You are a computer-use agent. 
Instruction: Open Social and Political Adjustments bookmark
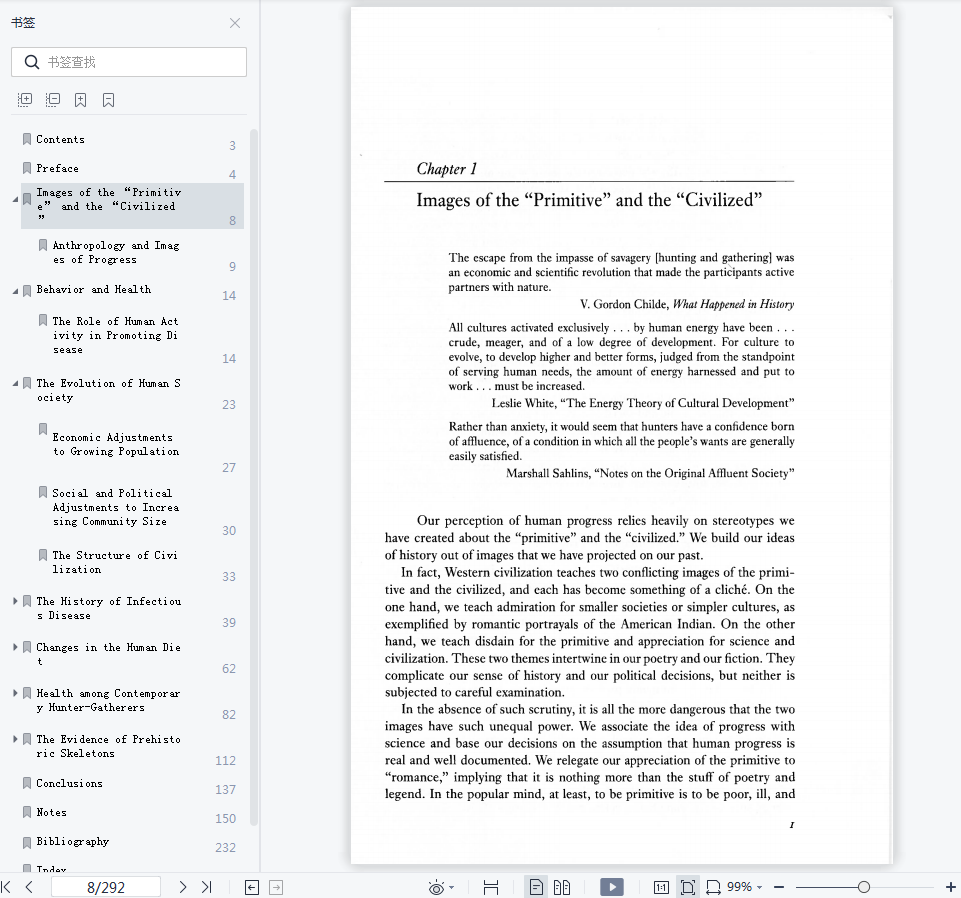click(115, 507)
